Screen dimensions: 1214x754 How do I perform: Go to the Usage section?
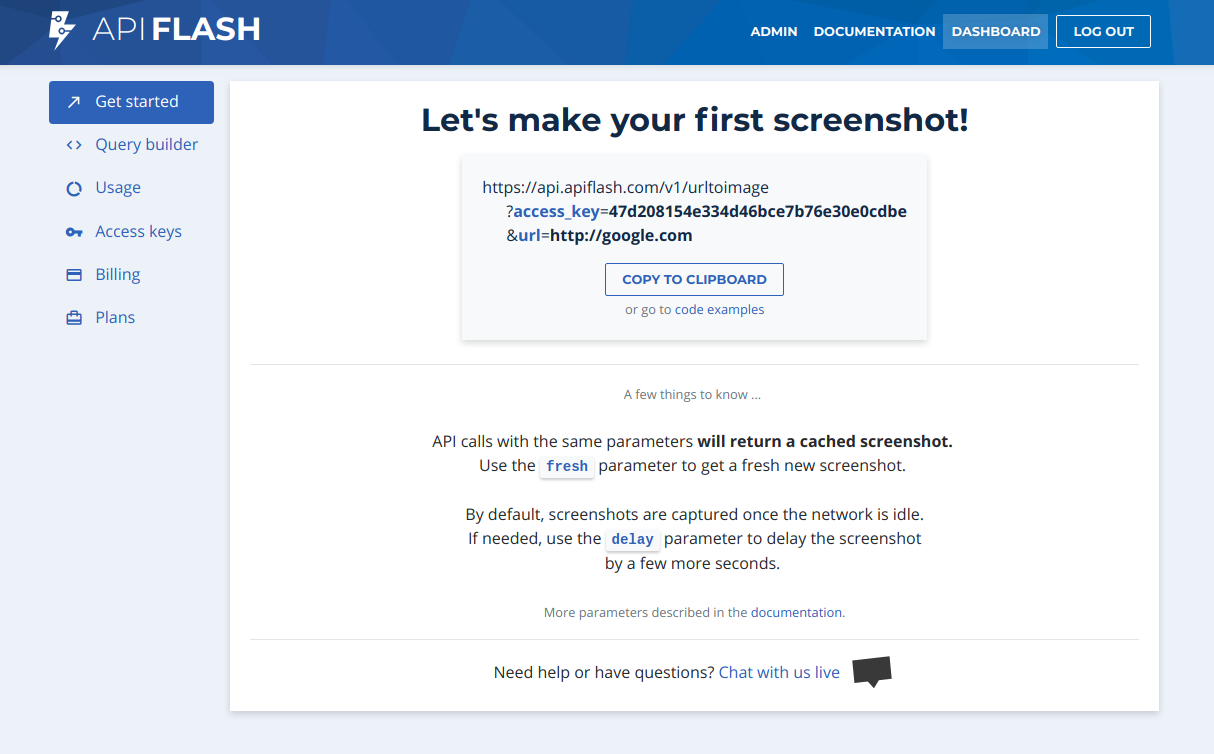131,188
